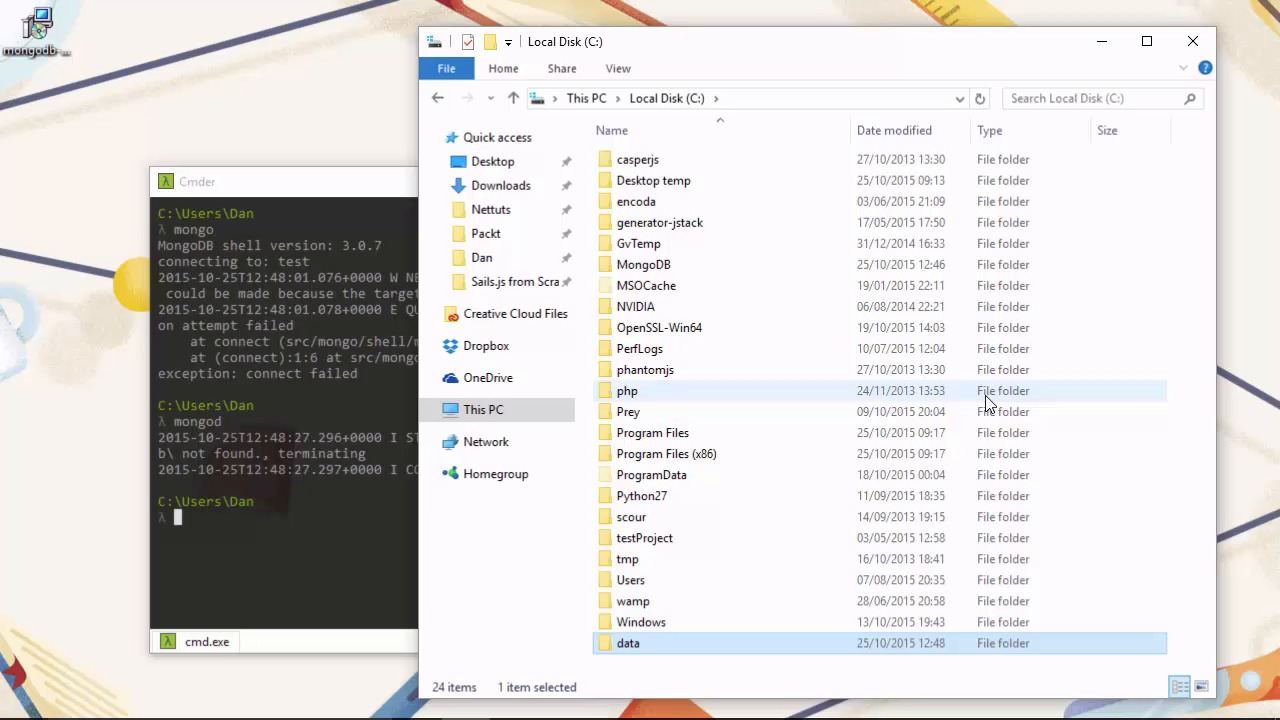Viewport: 1280px width, 720px height.
Task: Click the Up arrow to go to the parent folder
Action: point(513,98)
